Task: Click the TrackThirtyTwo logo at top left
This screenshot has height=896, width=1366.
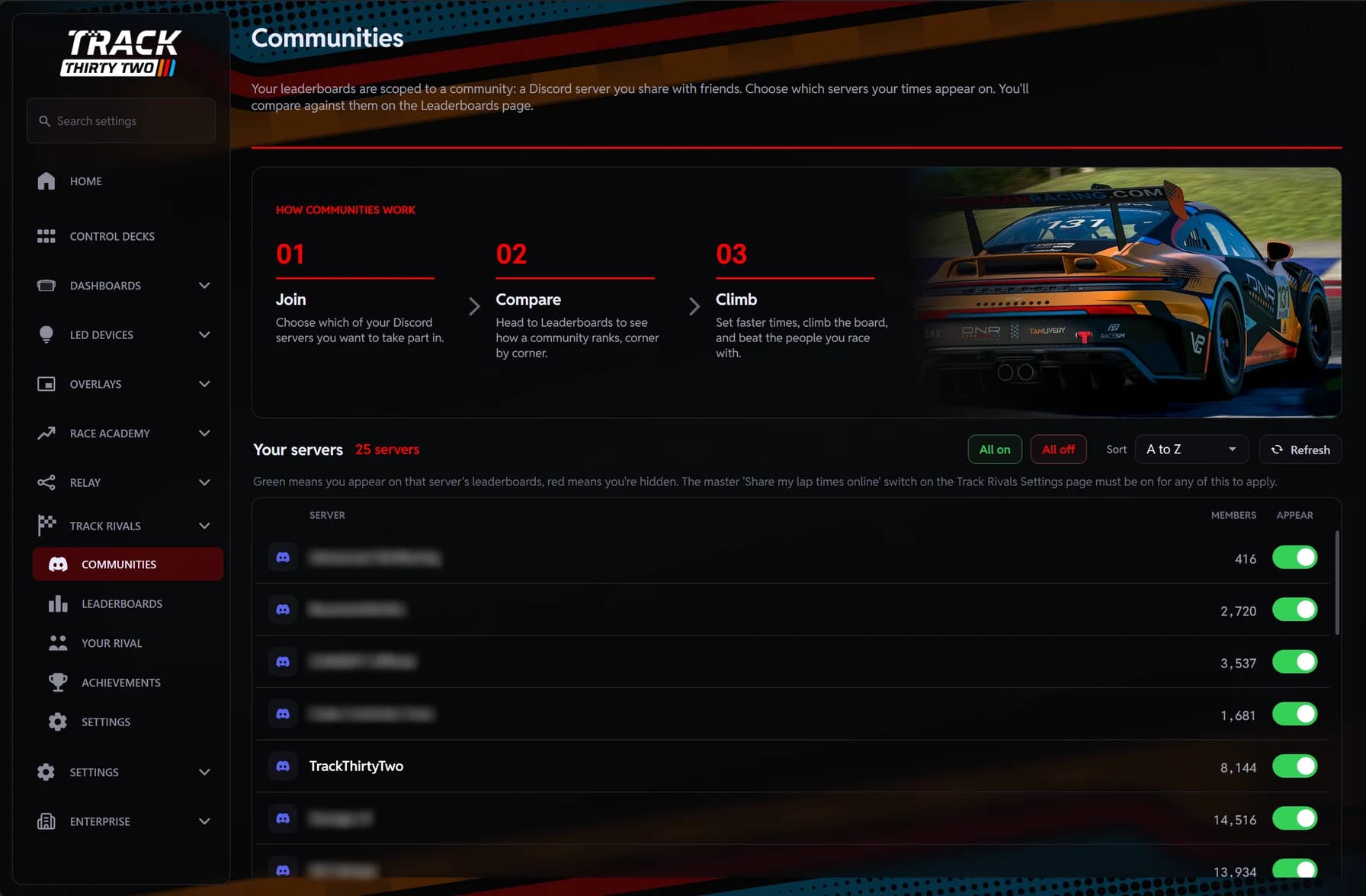Action: [120, 53]
